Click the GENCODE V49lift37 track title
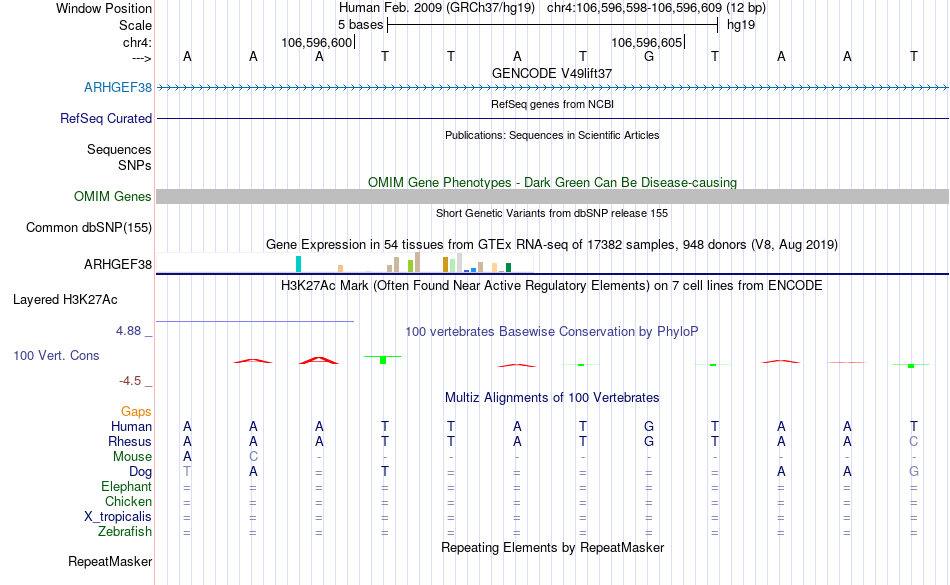The height and width of the screenshot is (585, 950). (551, 73)
